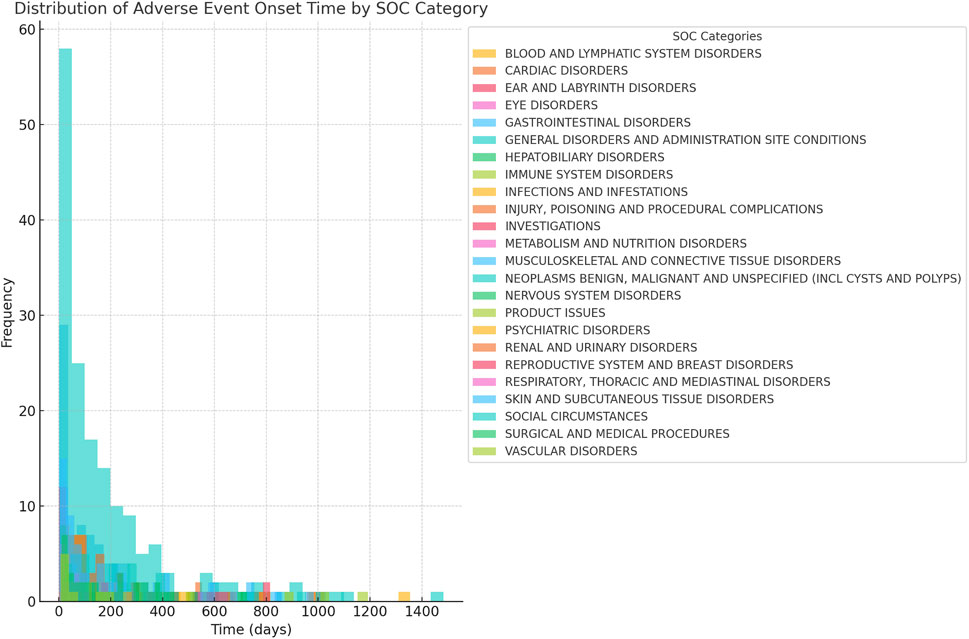This screenshot has height=639, width=969.
Task: Select the x-axis tick label 1200
Action: tap(370, 612)
